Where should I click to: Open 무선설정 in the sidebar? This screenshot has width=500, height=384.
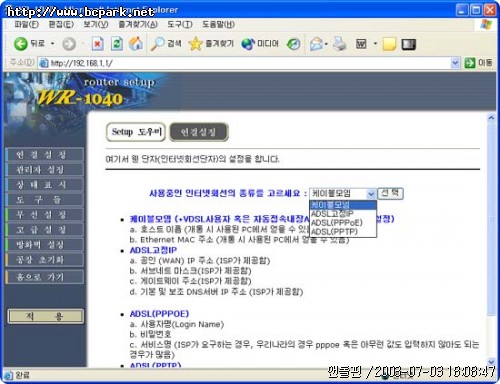pyautogui.click(x=45, y=215)
